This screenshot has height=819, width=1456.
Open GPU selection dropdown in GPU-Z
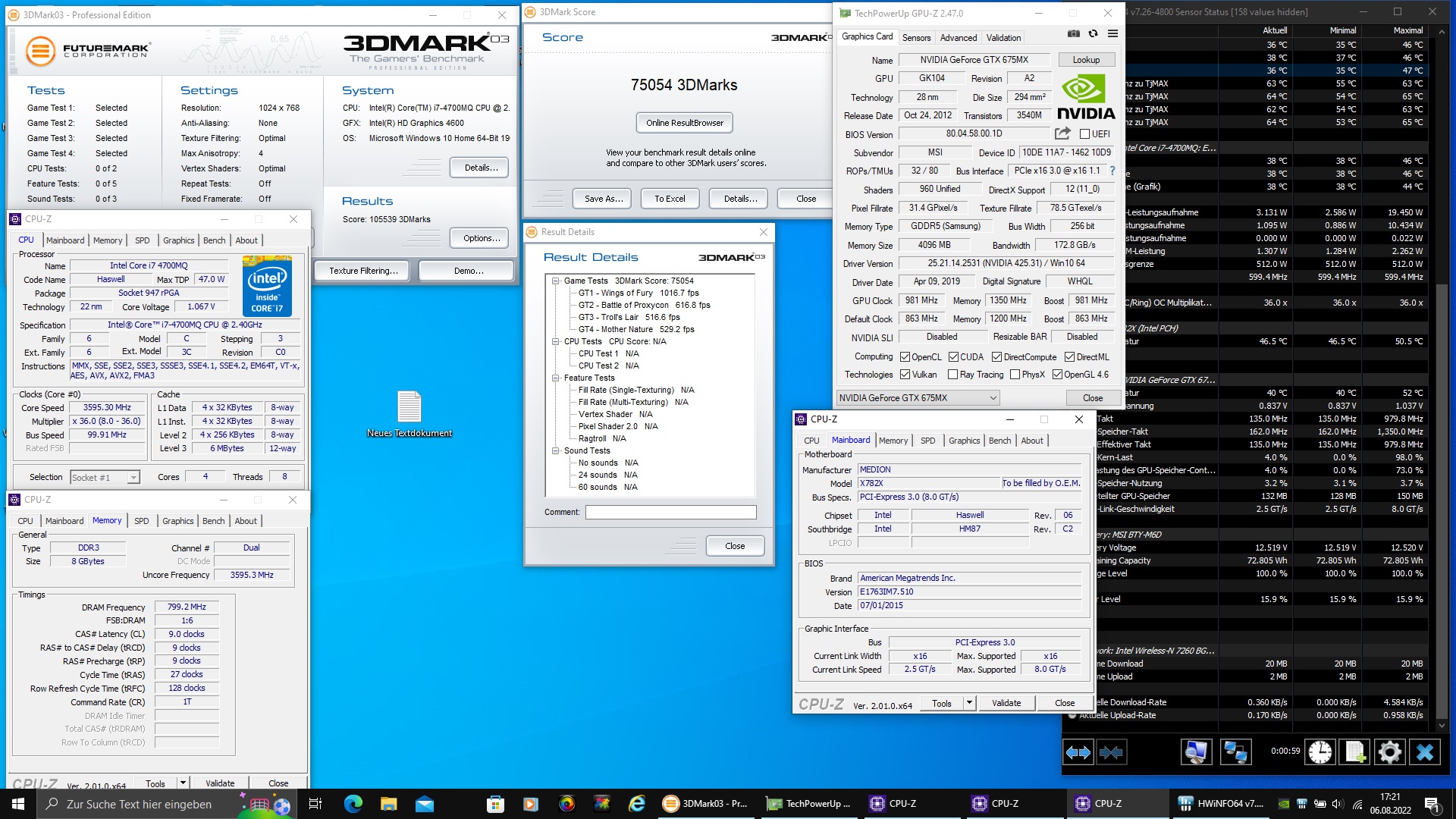point(918,398)
